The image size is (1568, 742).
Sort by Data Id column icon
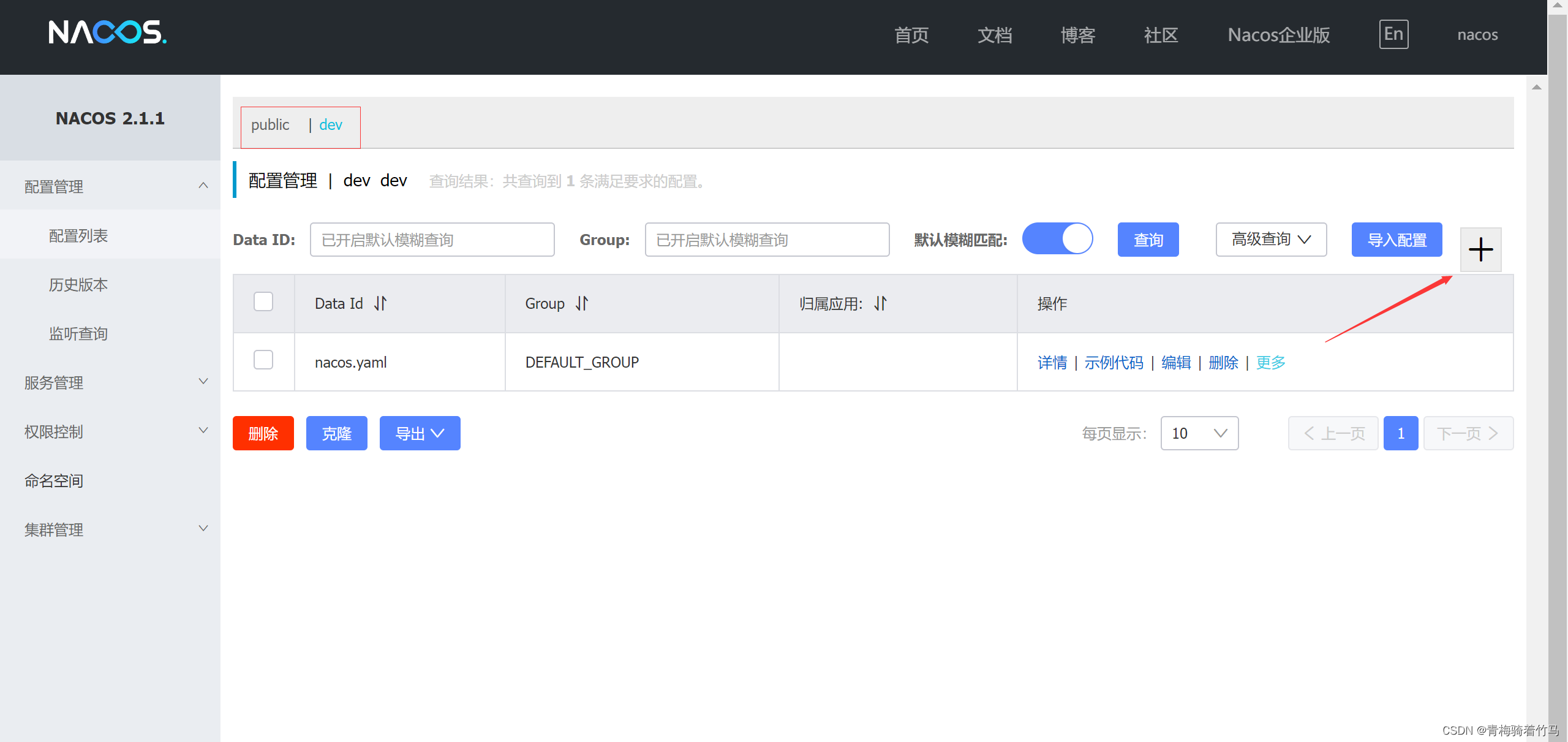(x=380, y=303)
